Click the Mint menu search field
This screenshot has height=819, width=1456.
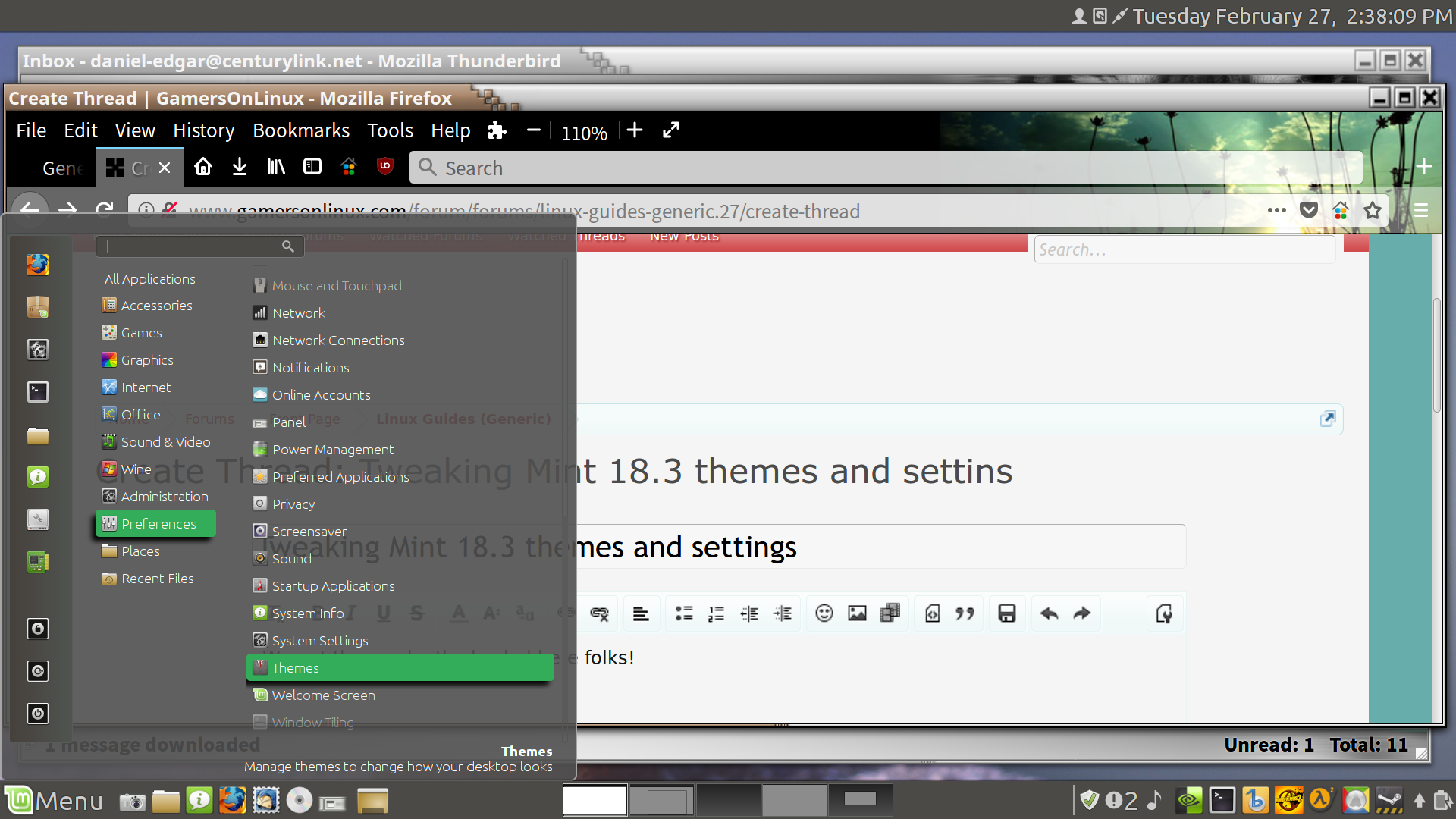[x=200, y=246]
